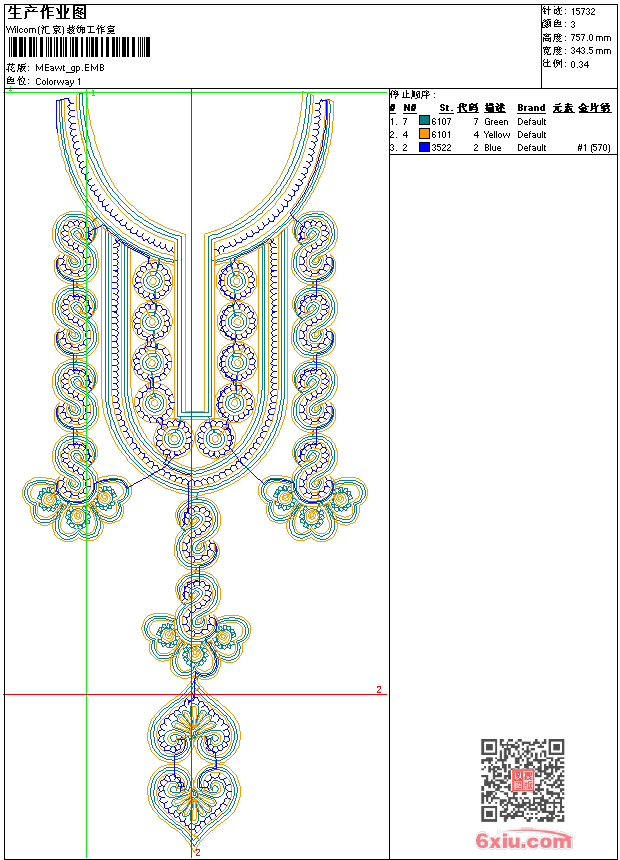Select the Green description cell
Screen dimensions: 620x860
point(496,122)
